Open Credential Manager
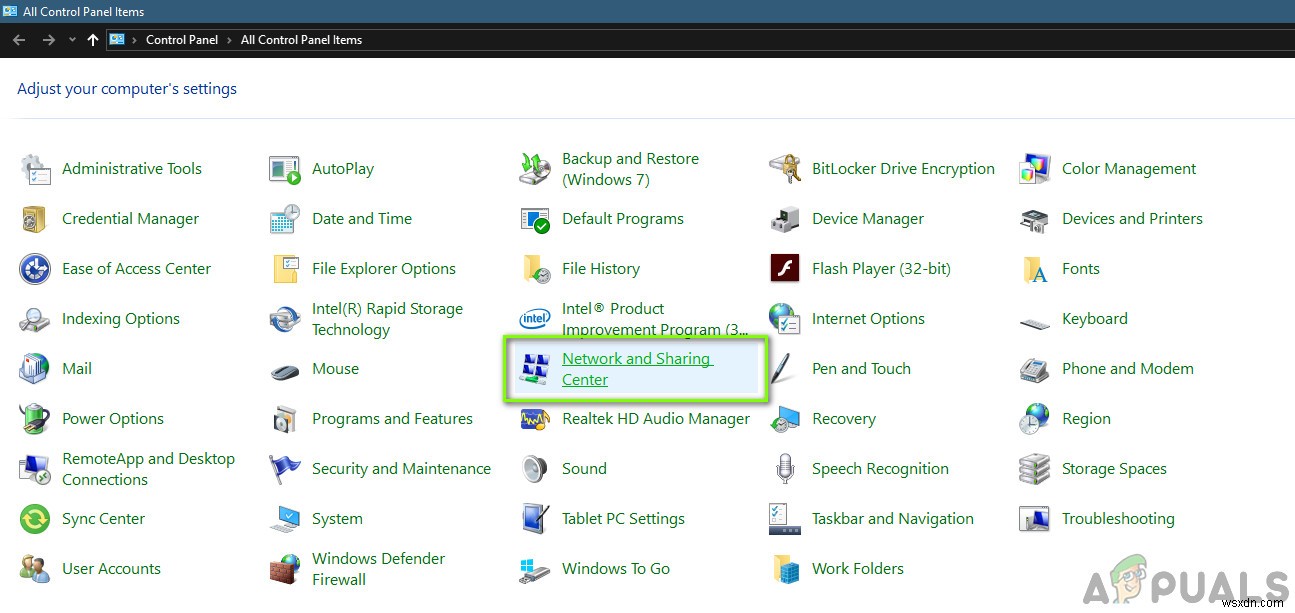 [130, 218]
